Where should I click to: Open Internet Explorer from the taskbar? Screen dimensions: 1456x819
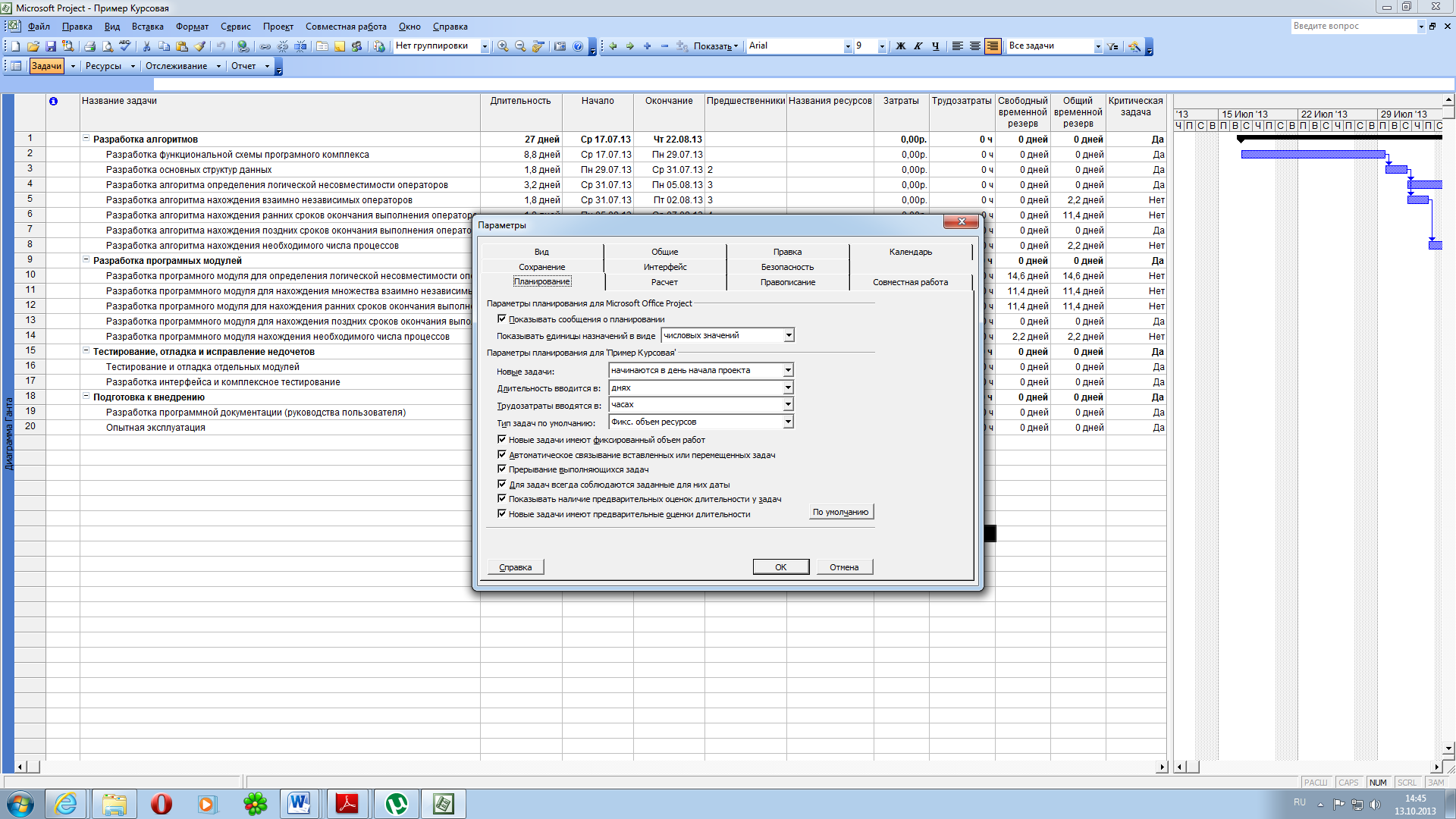(66, 804)
